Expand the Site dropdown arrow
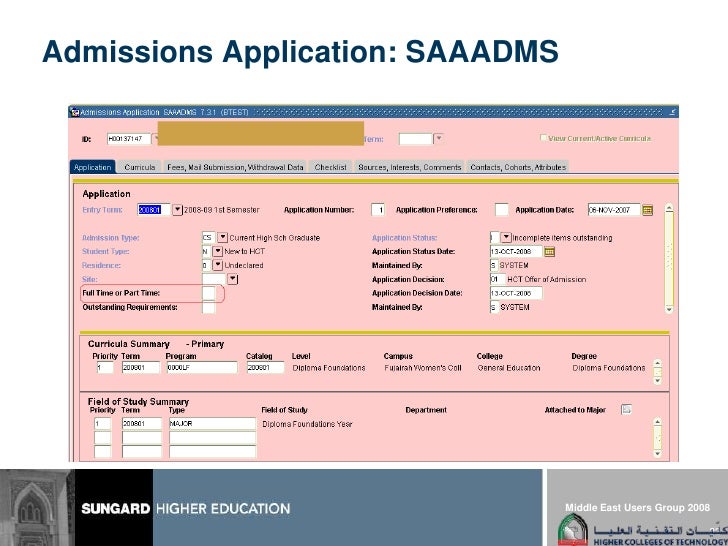This screenshot has width=728, height=546. pos(233,279)
